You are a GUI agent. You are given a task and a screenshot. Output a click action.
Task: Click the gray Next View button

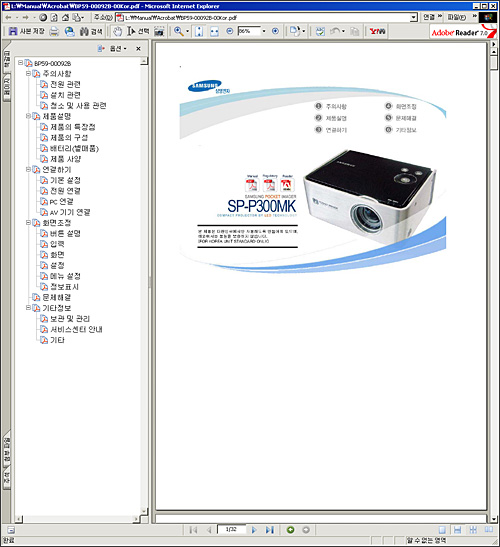(x=306, y=530)
